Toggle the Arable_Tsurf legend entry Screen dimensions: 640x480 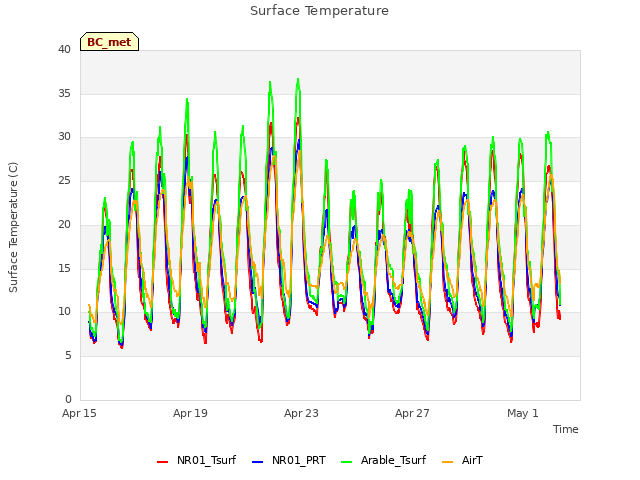click(383, 460)
